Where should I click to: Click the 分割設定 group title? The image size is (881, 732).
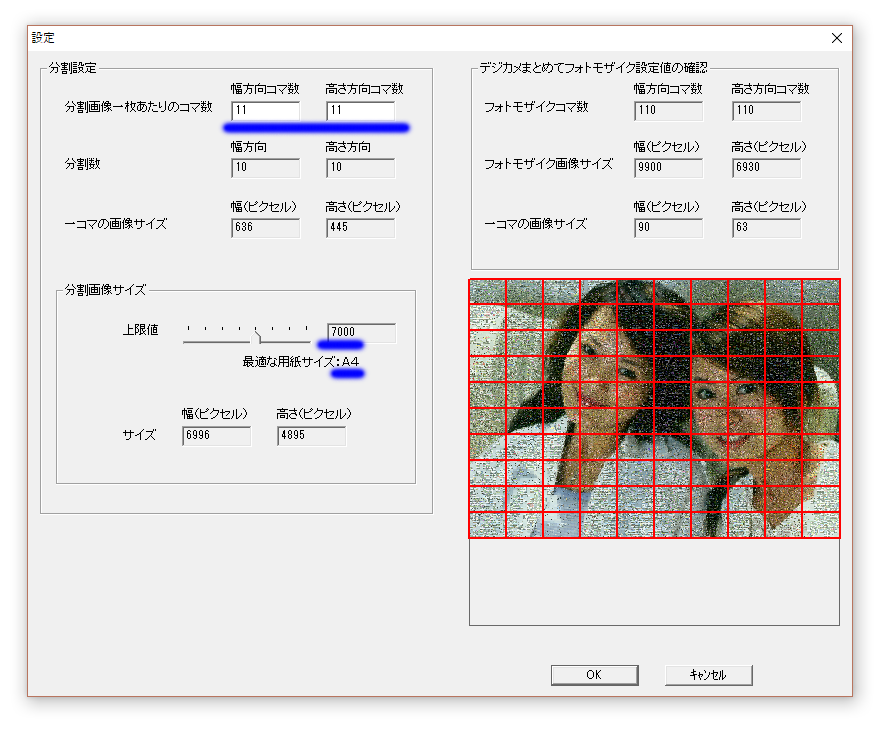(x=72, y=68)
